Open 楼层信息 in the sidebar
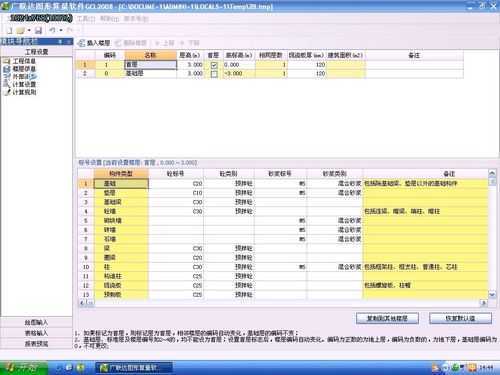Image resolution: width=500 pixels, height=375 pixels. [20, 69]
